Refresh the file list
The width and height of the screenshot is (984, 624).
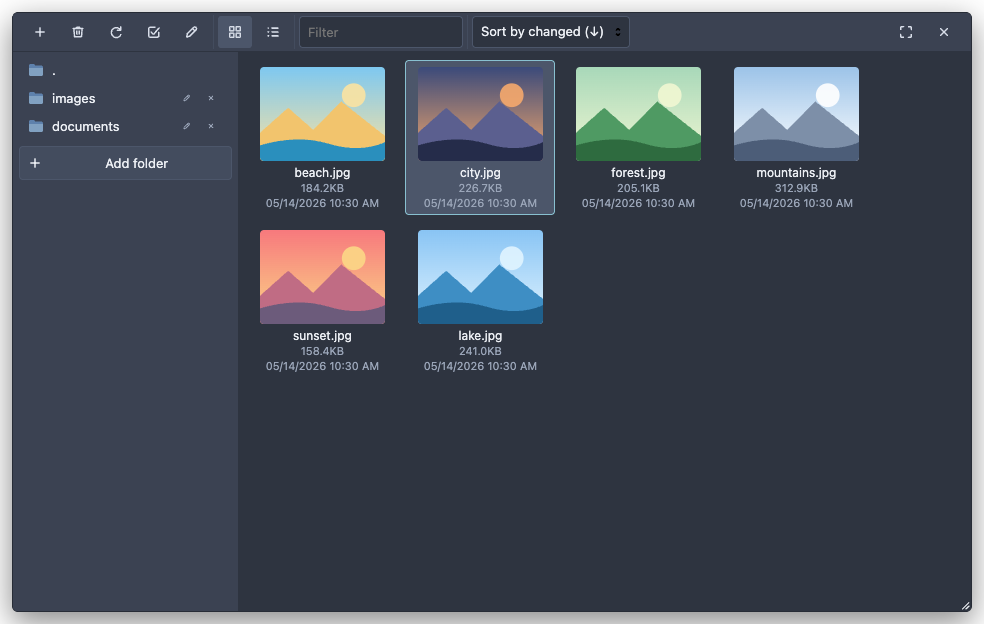(116, 32)
